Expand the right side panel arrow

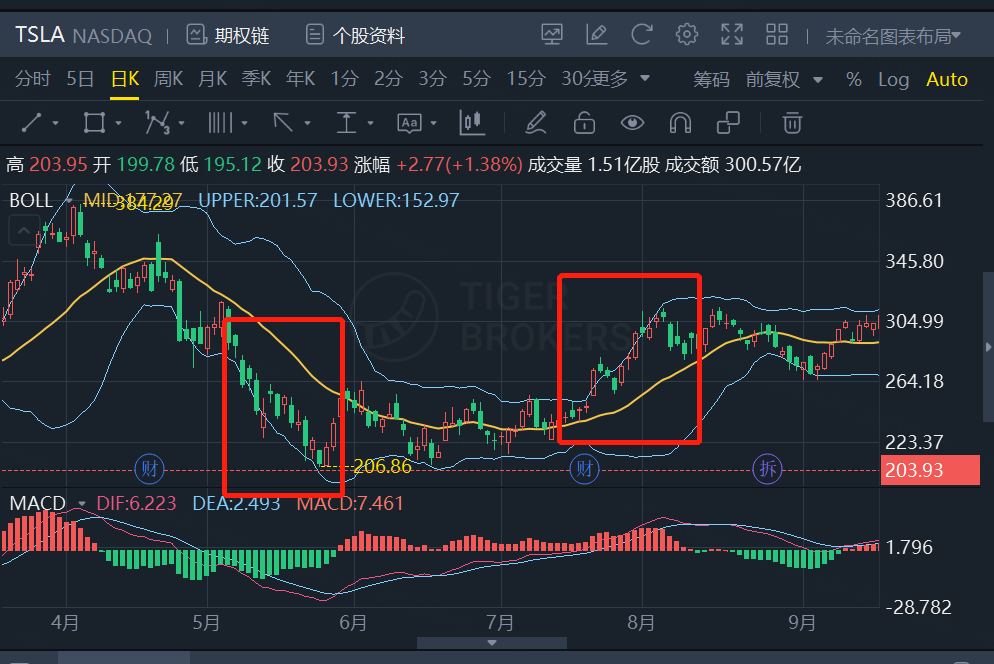[988, 347]
